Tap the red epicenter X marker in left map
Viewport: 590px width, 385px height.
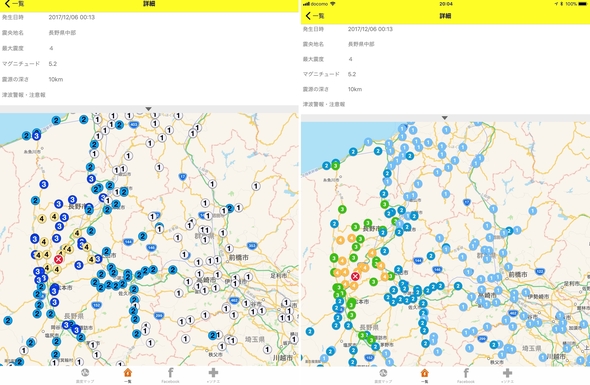pyautogui.click(x=58, y=259)
